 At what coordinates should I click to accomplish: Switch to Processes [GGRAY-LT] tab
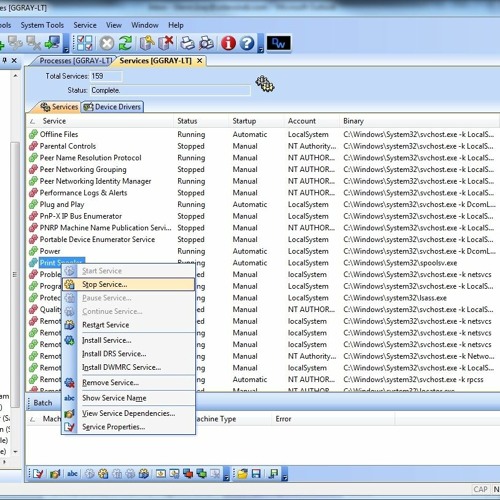tap(76, 61)
